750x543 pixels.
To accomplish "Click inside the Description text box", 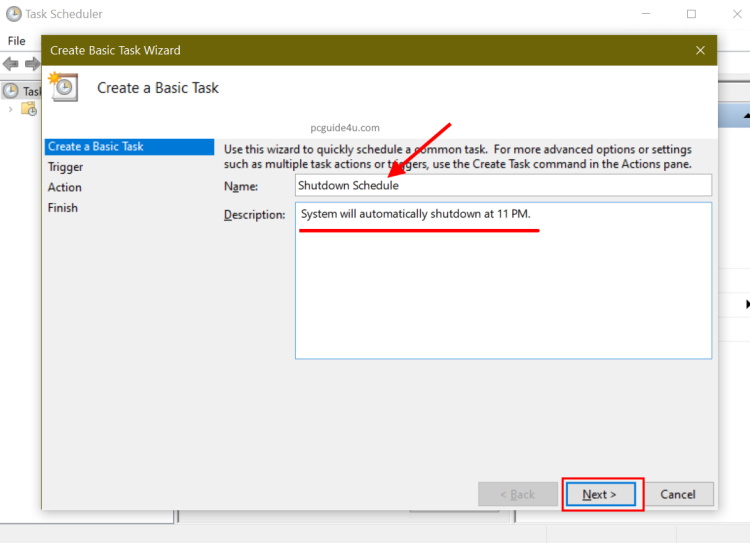I will pos(503,290).
